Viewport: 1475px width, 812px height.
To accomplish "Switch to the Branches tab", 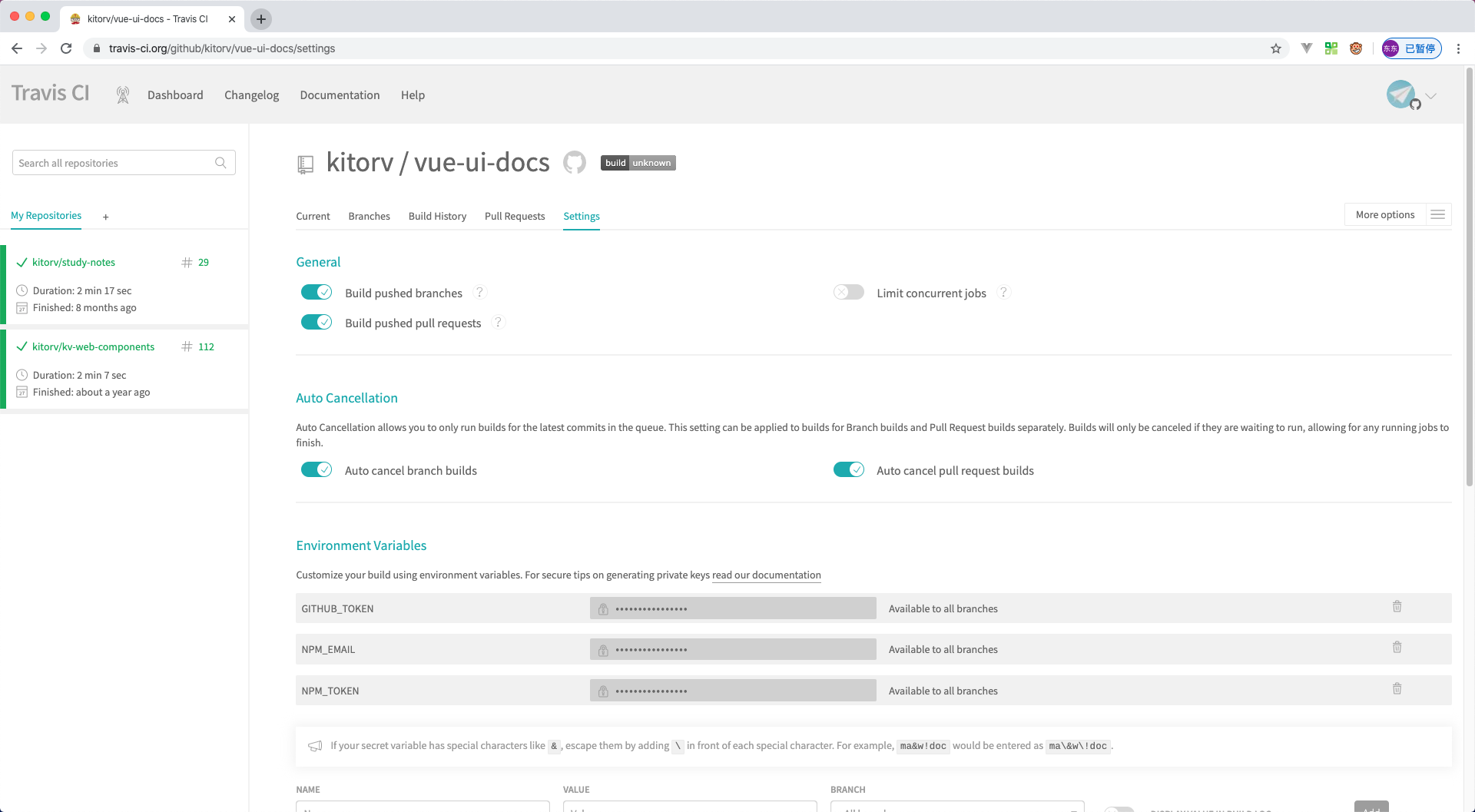I will click(x=369, y=217).
